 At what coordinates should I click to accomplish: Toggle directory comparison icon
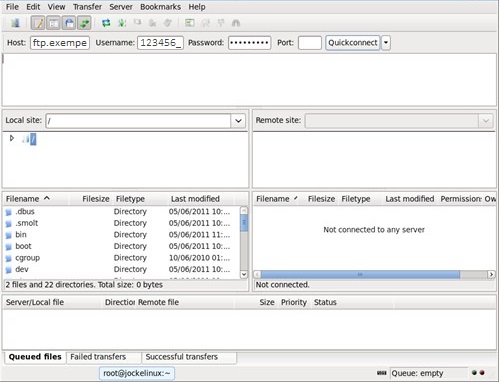[205, 23]
